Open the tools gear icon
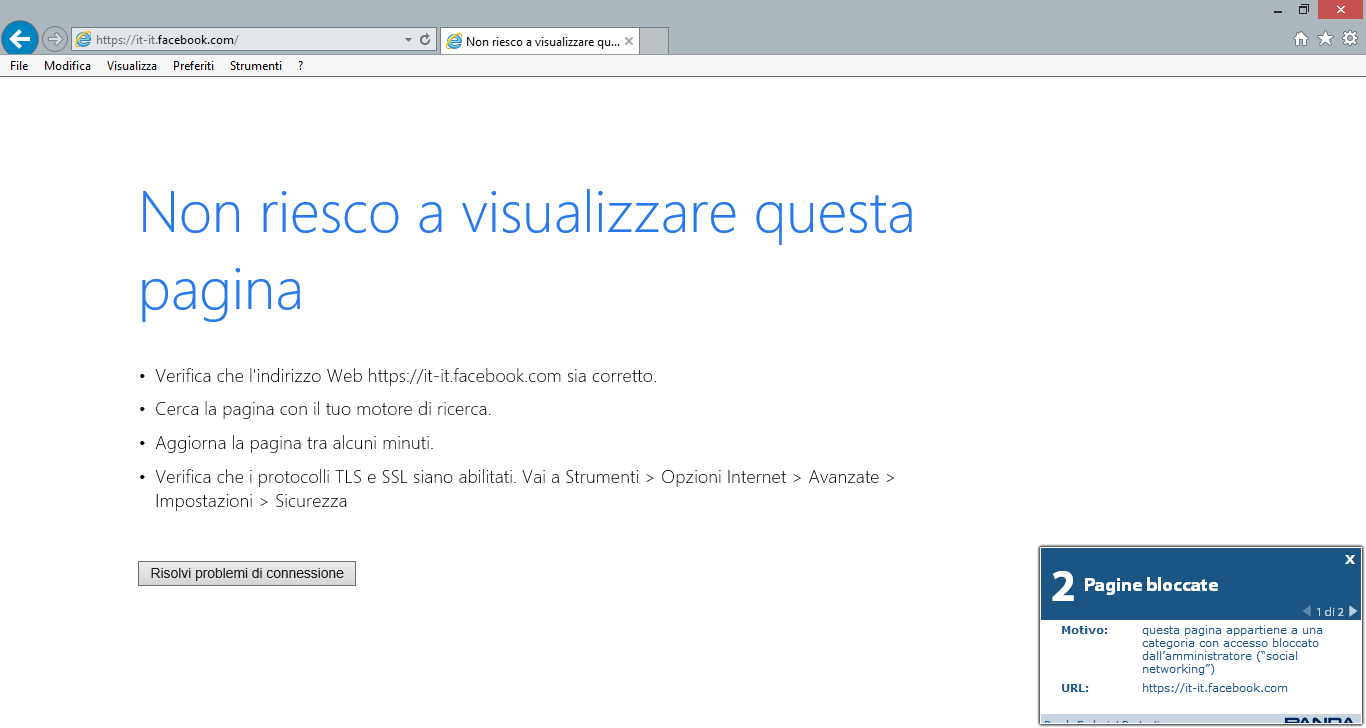The image size is (1366, 728). (x=1349, y=39)
